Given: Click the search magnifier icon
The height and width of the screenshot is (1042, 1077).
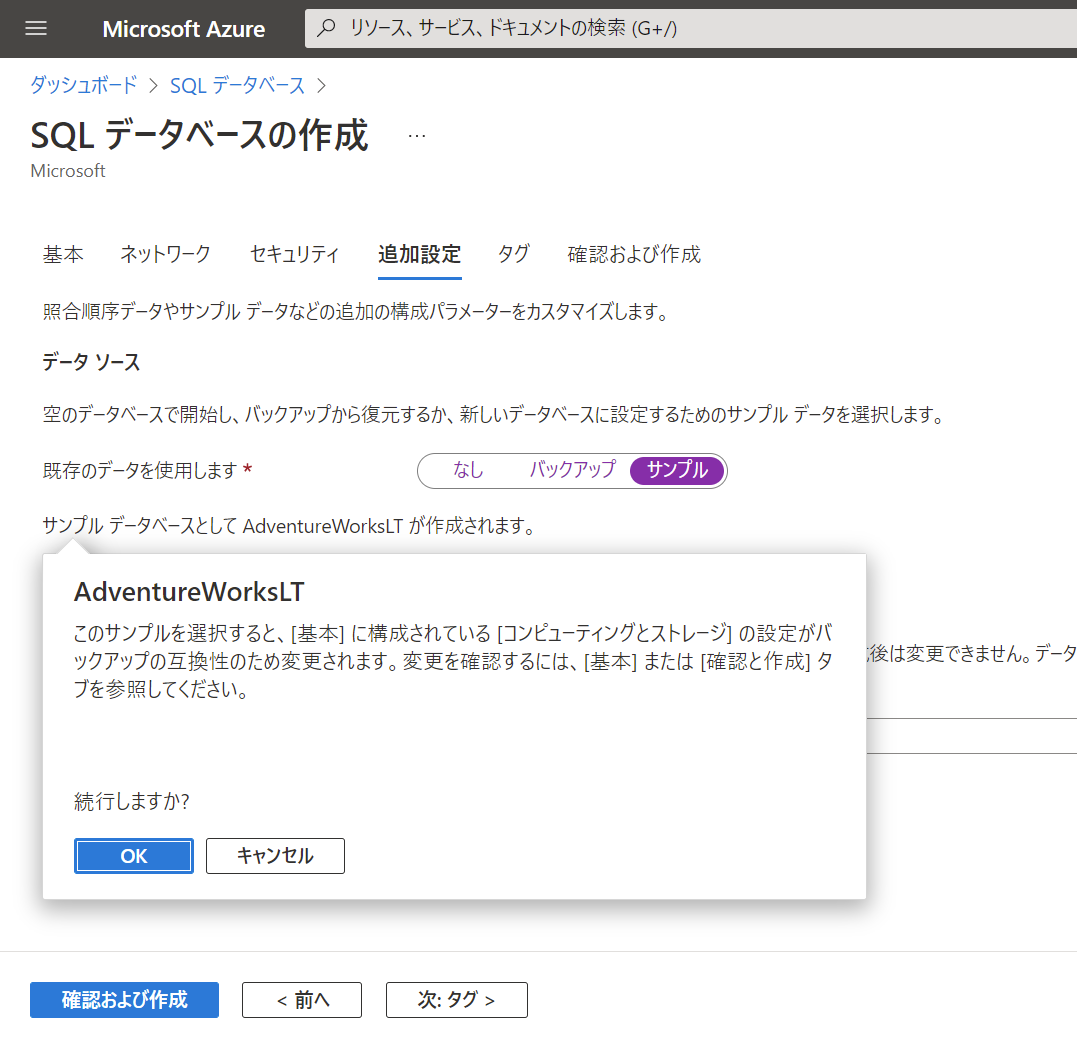Looking at the screenshot, I should pos(327,28).
